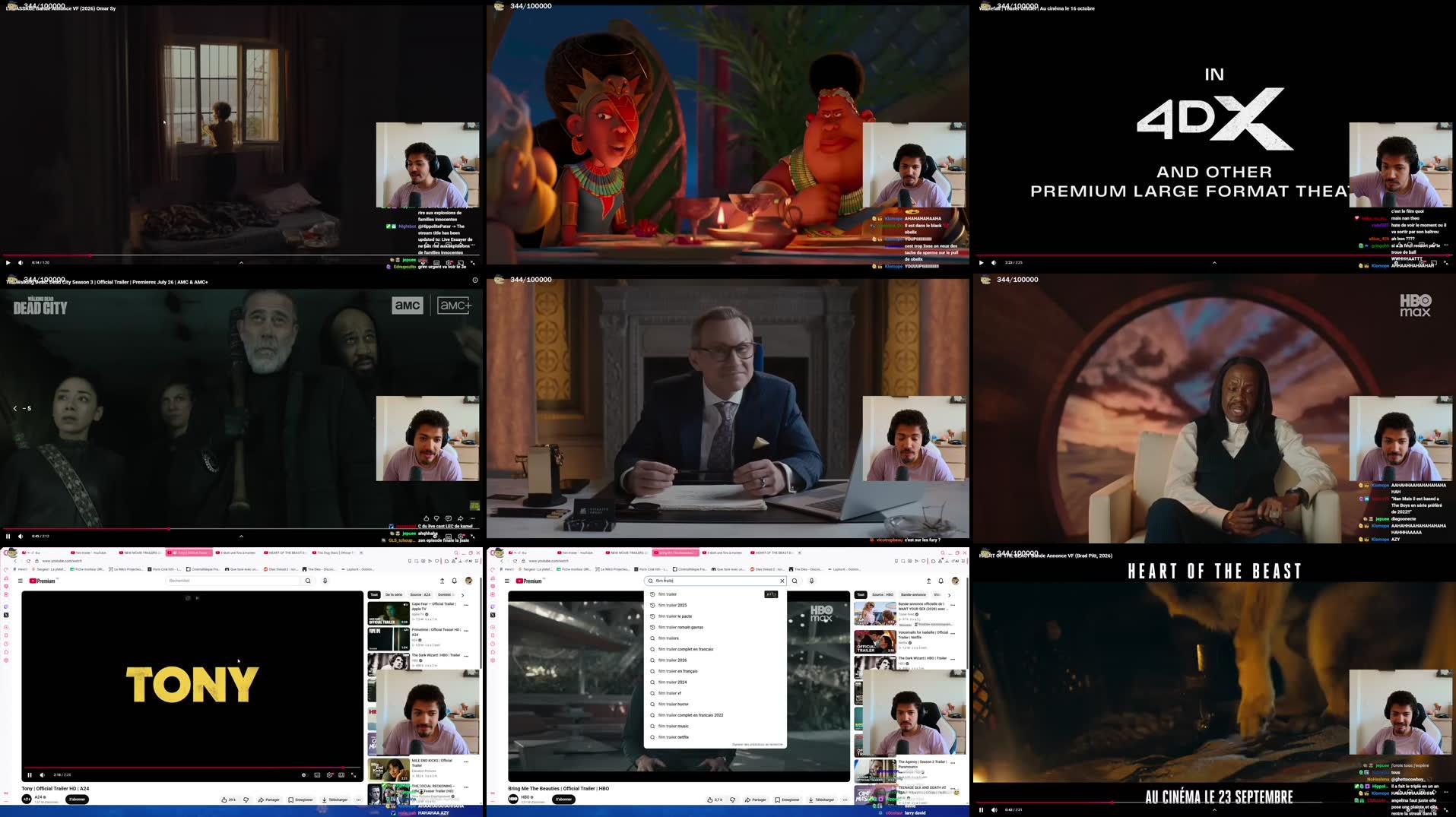Like the Tony trailer (39 k)
The height and width of the screenshot is (817, 1456).
[229, 800]
